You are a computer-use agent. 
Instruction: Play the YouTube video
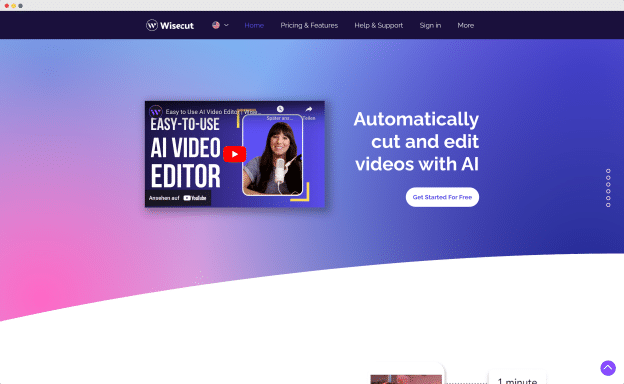[234, 154]
